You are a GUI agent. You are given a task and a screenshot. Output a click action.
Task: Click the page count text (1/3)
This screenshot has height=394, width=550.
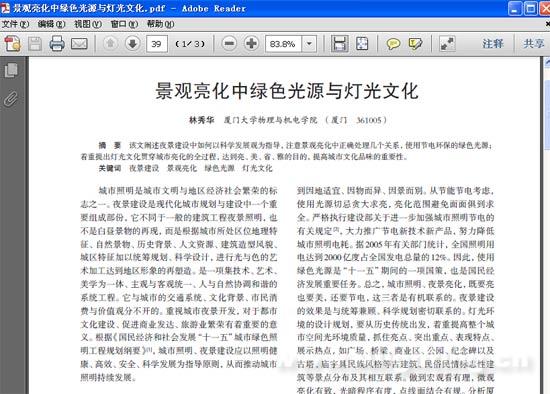tap(190, 44)
